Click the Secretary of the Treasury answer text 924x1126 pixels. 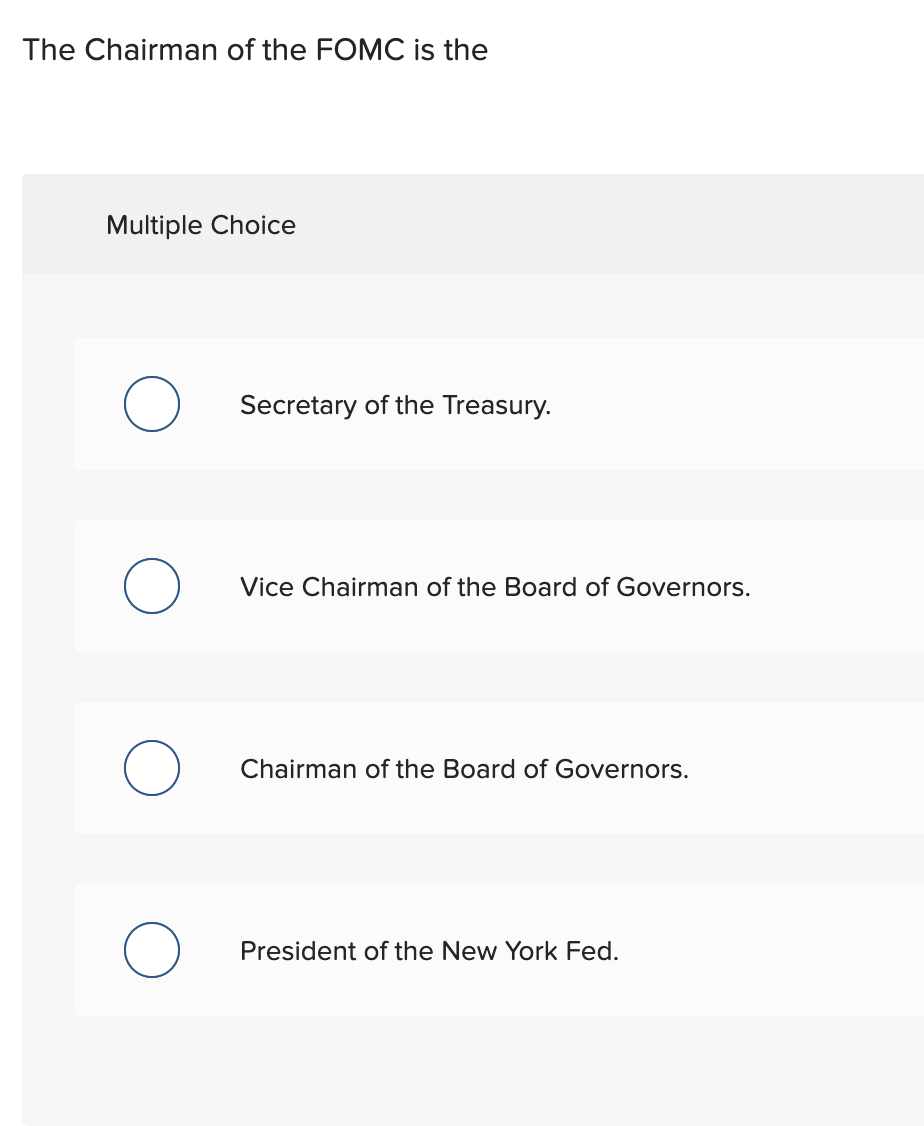tap(395, 405)
